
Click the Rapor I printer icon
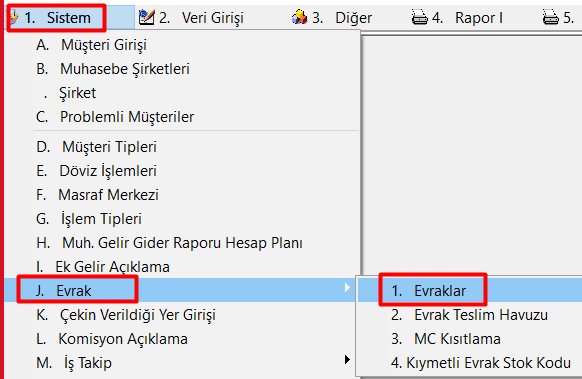coord(420,17)
